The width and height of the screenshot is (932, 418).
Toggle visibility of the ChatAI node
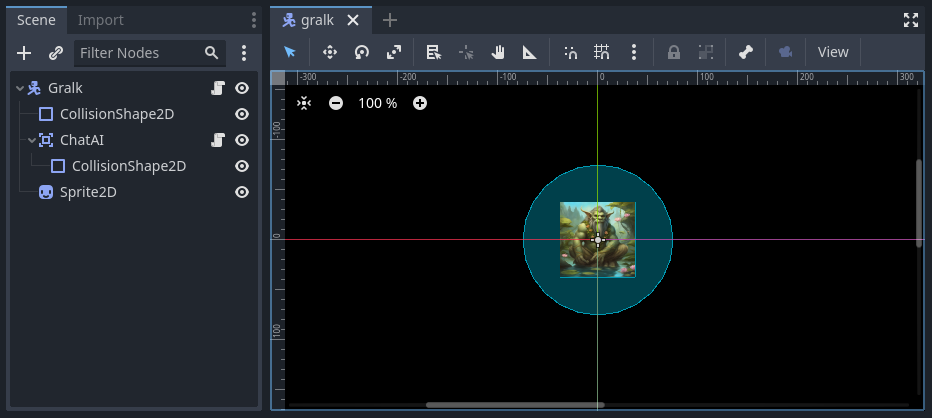pyautogui.click(x=241, y=140)
